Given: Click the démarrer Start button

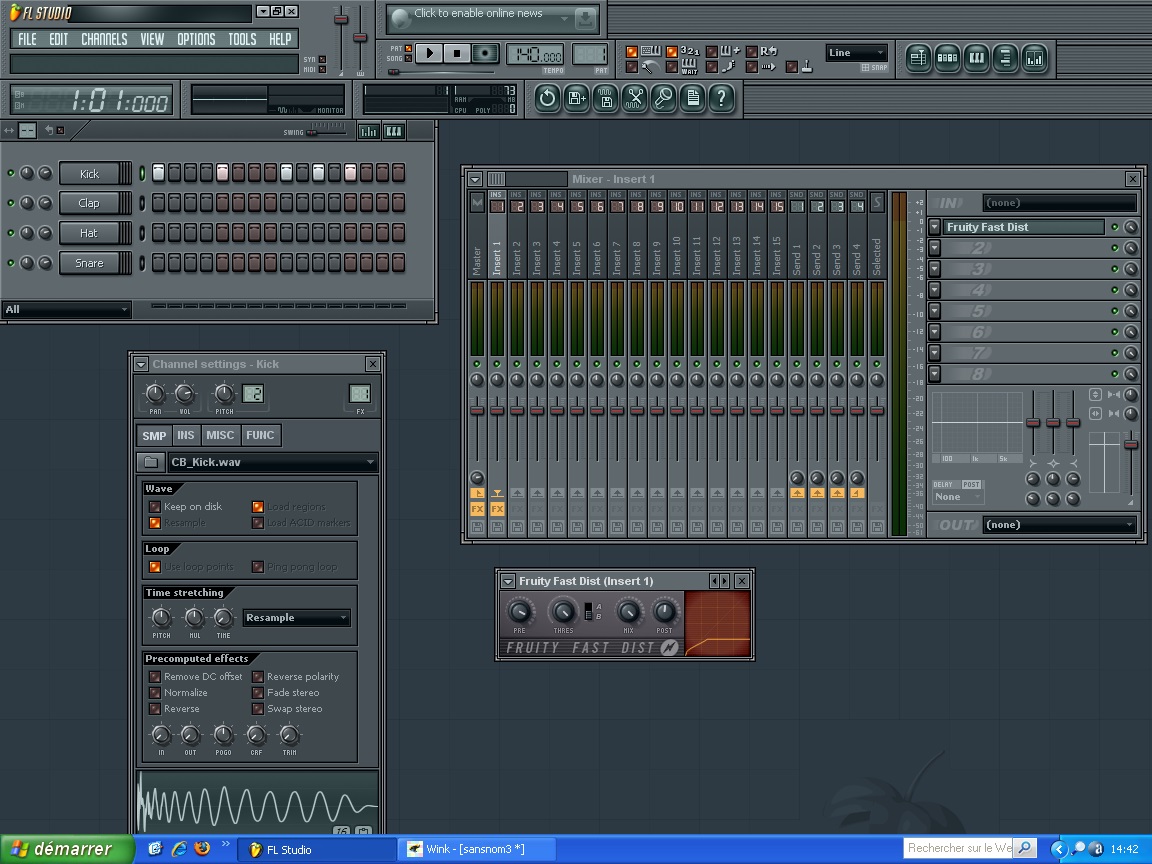Looking at the screenshot, I should coord(67,849).
